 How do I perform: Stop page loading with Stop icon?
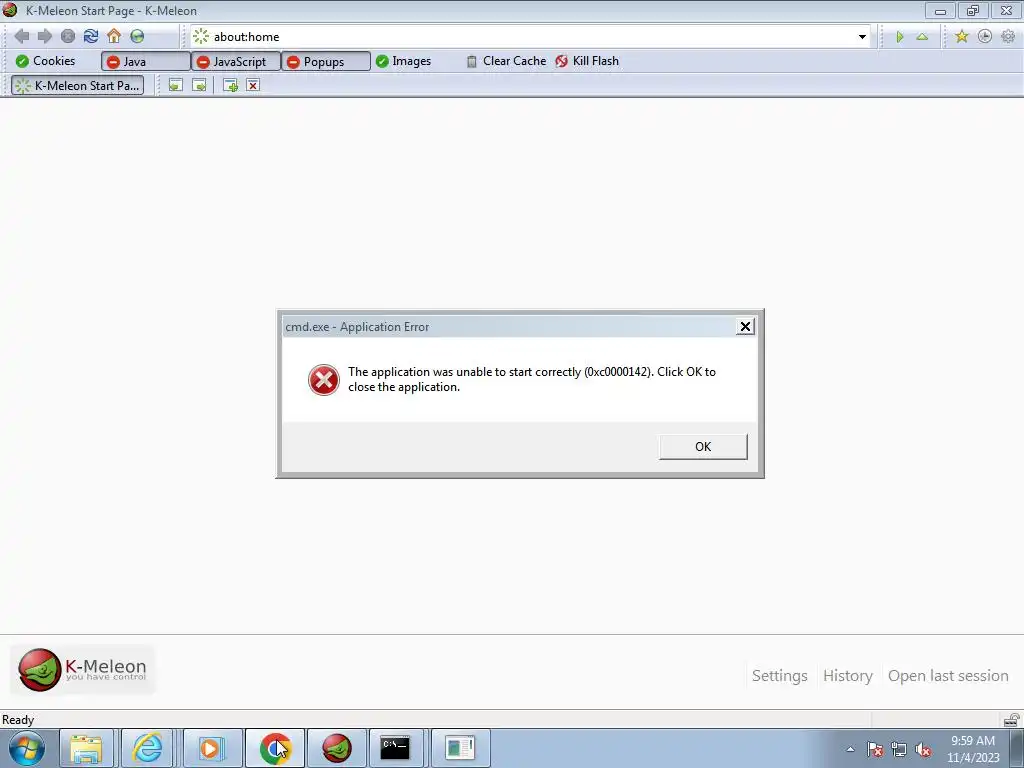tap(68, 36)
